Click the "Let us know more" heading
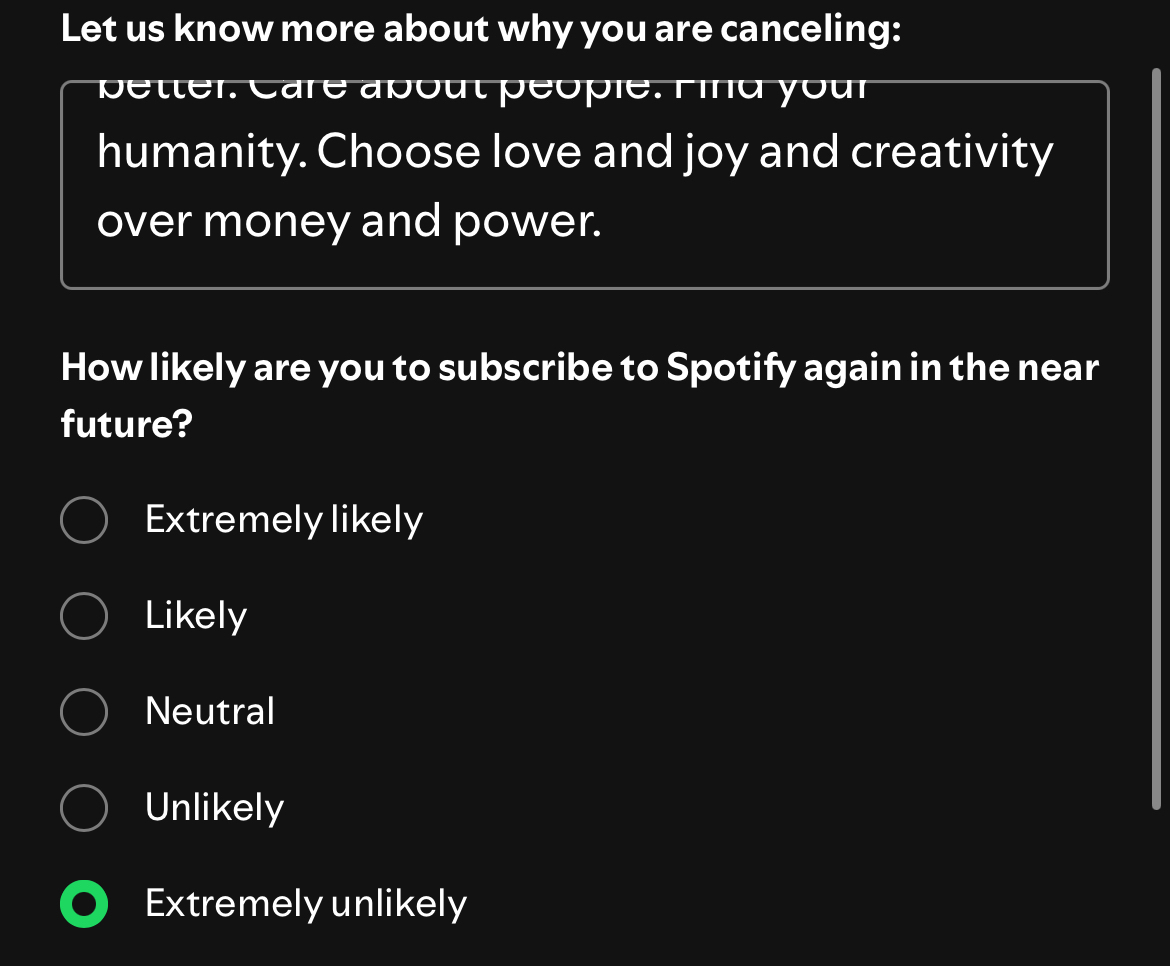The height and width of the screenshot is (966, 1170). tap(480, 29)
